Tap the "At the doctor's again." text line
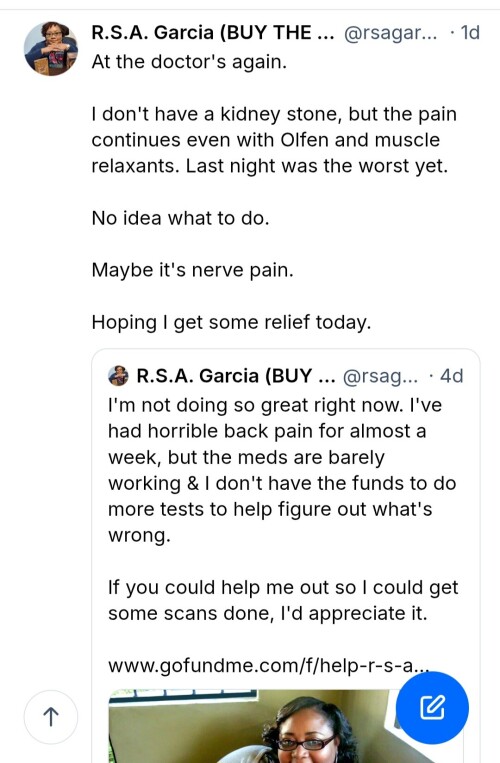 (x=189, y=62)
